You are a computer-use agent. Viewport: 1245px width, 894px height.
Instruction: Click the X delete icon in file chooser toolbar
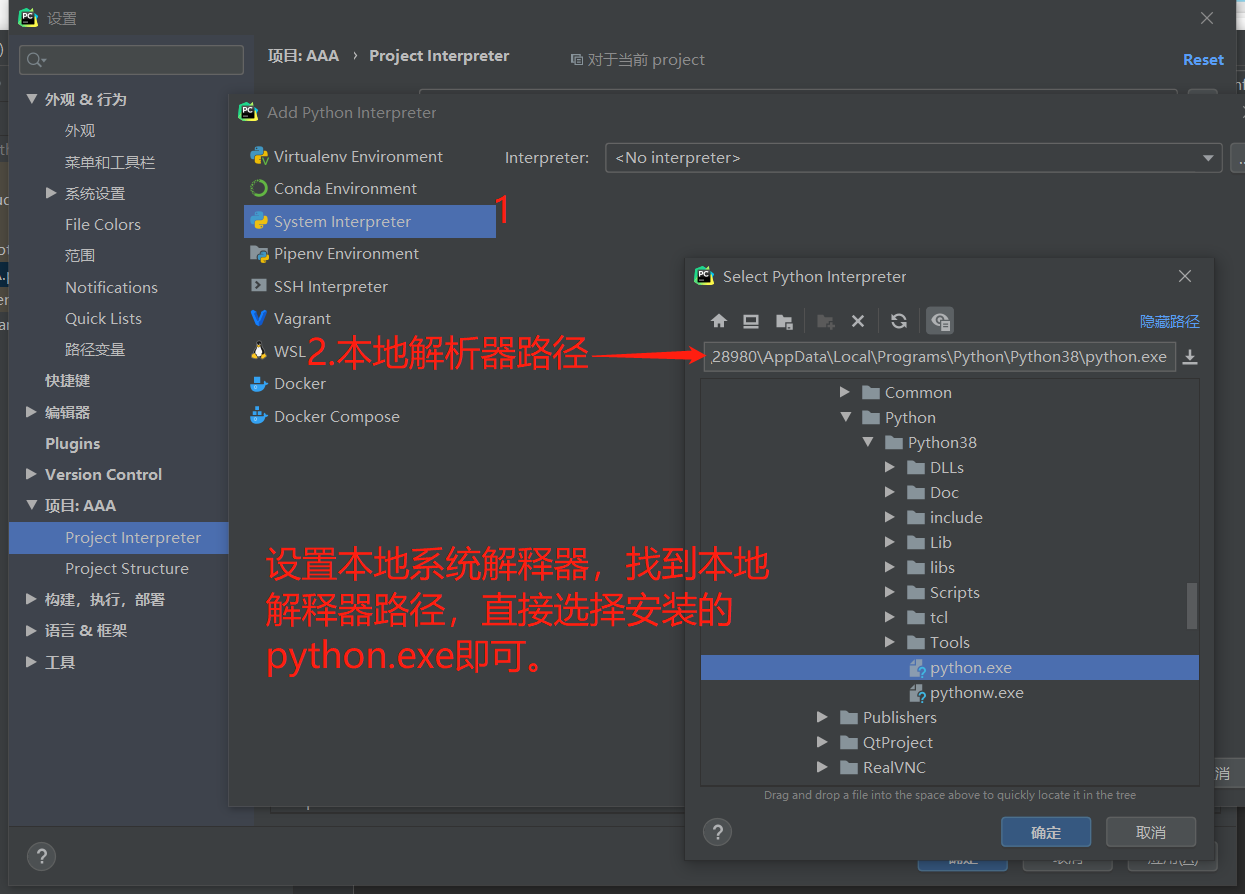(858, 320)
